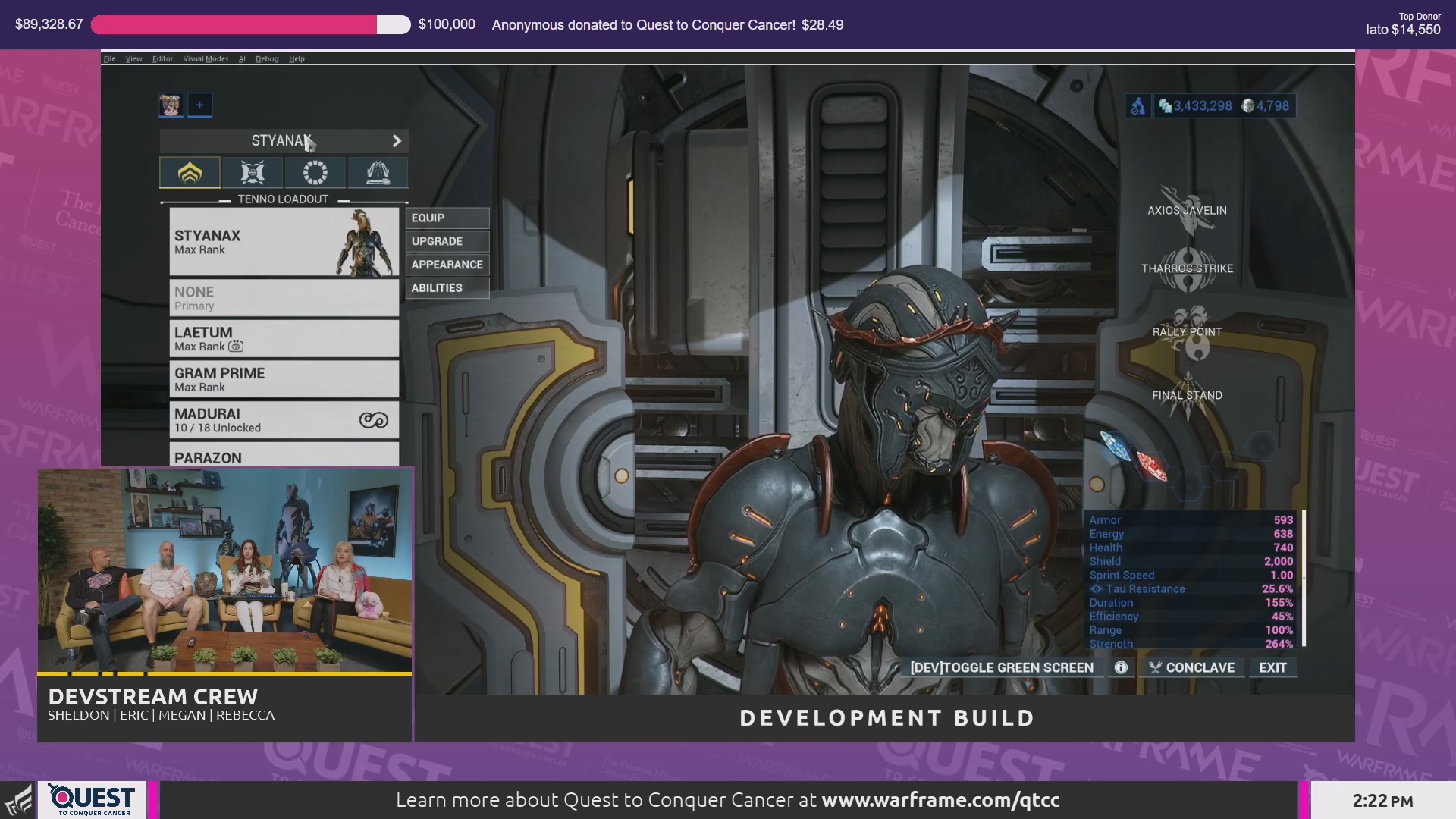Viewport: 1456px width, 819px height.
Task: Open the View menu
Action: (x=133, y=58)
